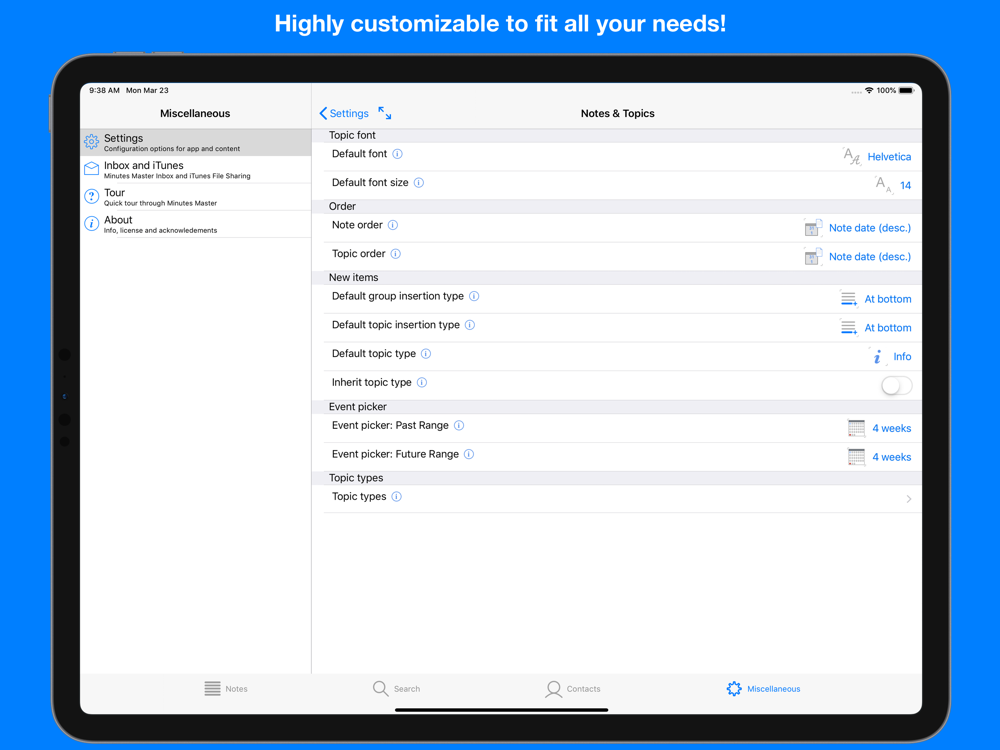Change Past Range 4 weeks value

892,429
